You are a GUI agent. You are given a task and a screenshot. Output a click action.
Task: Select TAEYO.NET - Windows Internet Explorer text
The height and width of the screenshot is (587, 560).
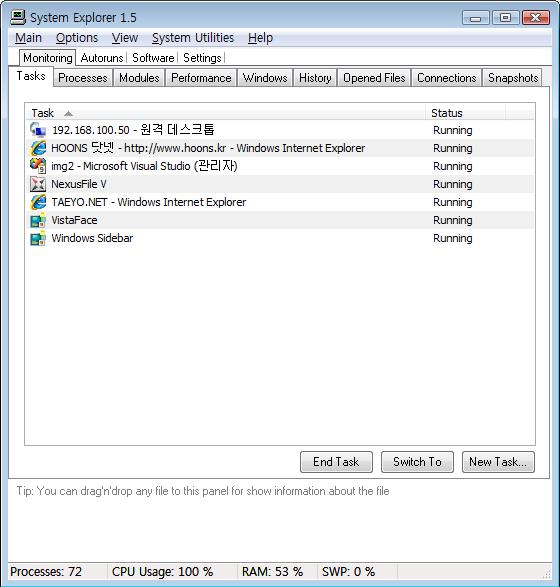click(149, 202)
